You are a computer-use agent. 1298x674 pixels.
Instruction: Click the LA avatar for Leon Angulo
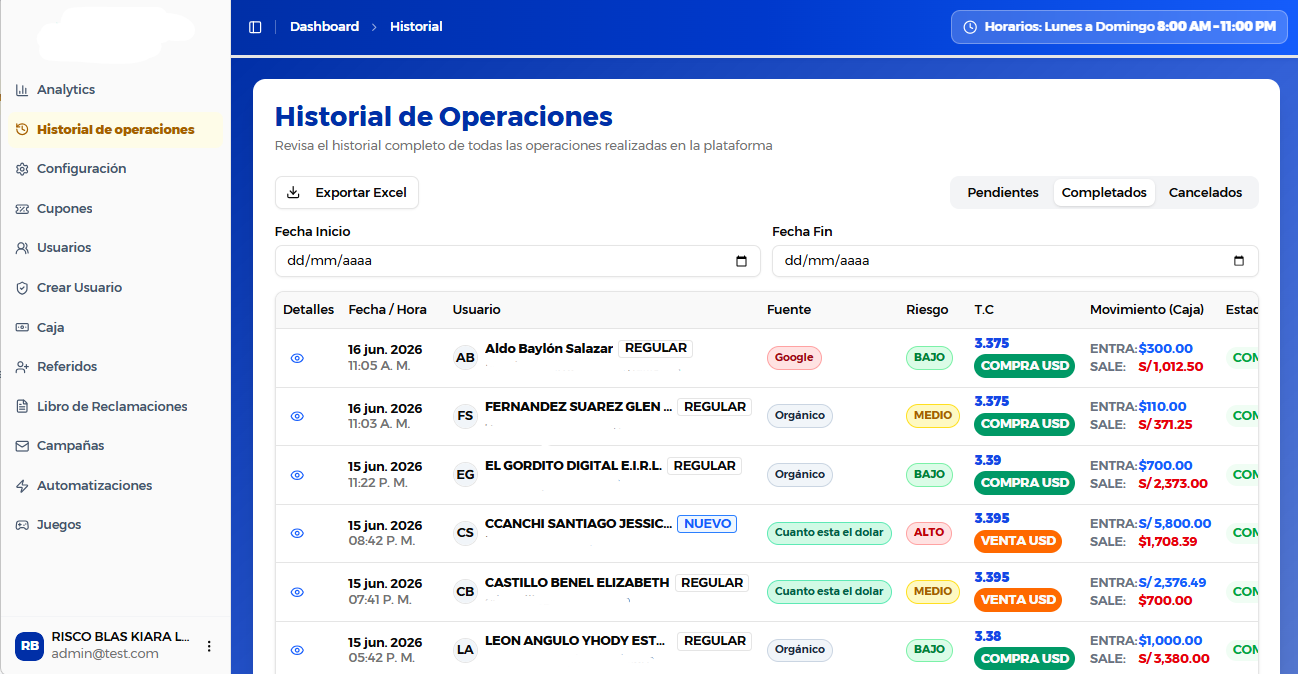(465, 650)
